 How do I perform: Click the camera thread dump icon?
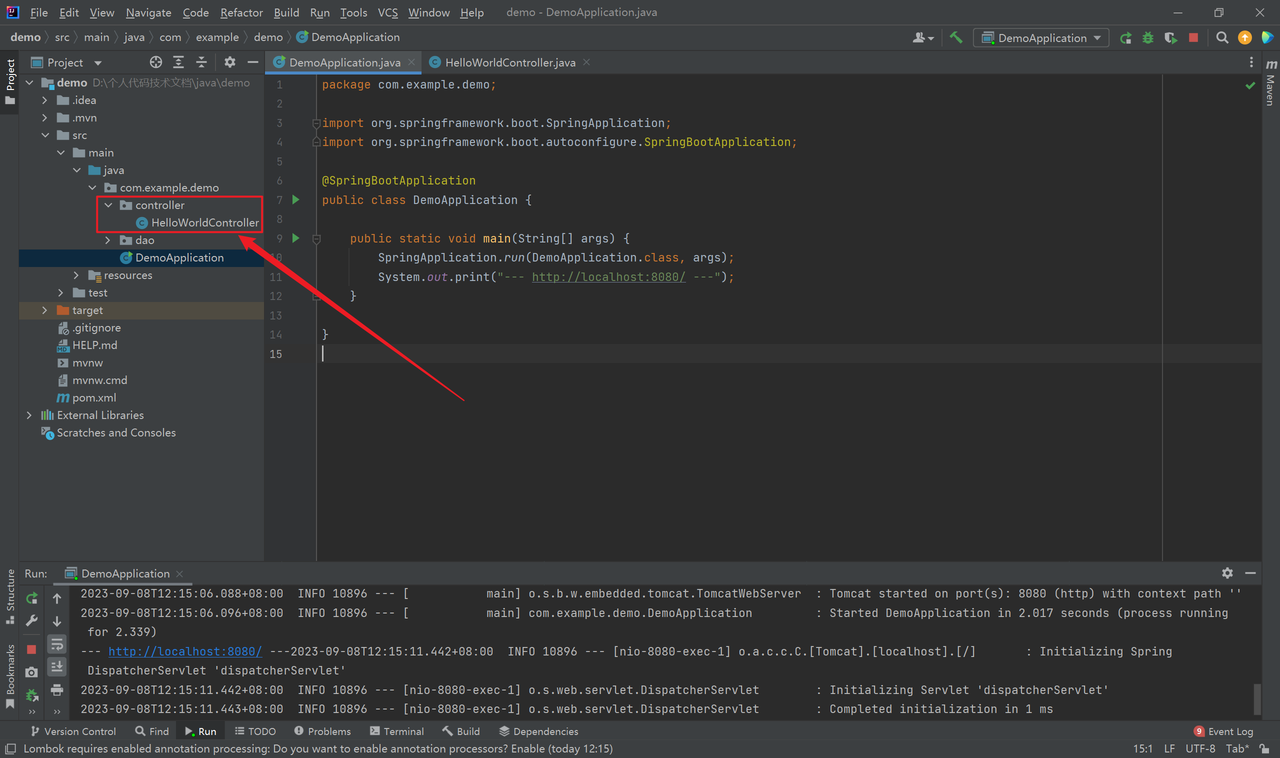pyautogui.click(x=32, y=672)
